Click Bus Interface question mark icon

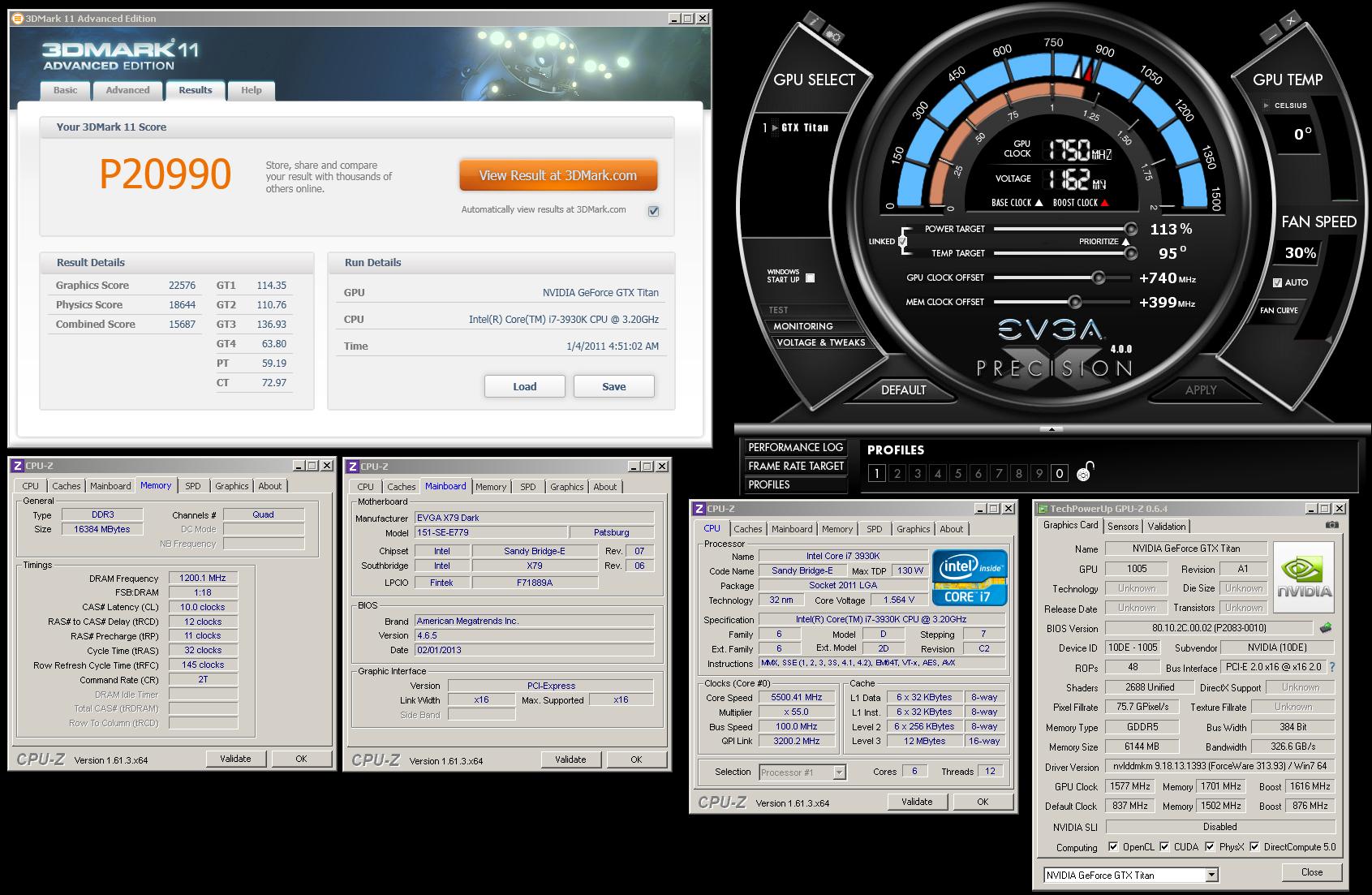[1331, 667]
